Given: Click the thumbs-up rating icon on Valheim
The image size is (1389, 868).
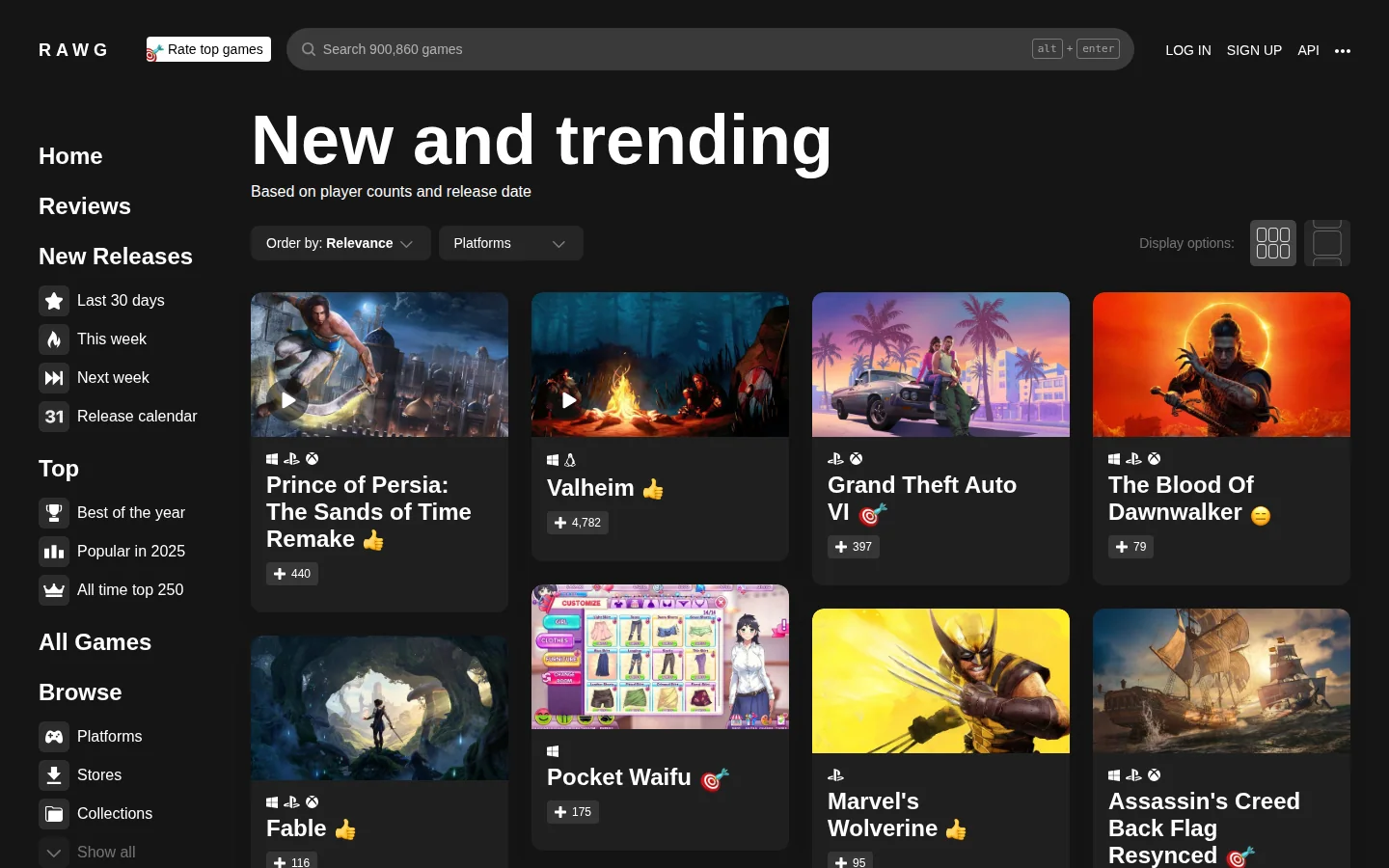Looking at the screenshot, I should (x=653, y=489).
